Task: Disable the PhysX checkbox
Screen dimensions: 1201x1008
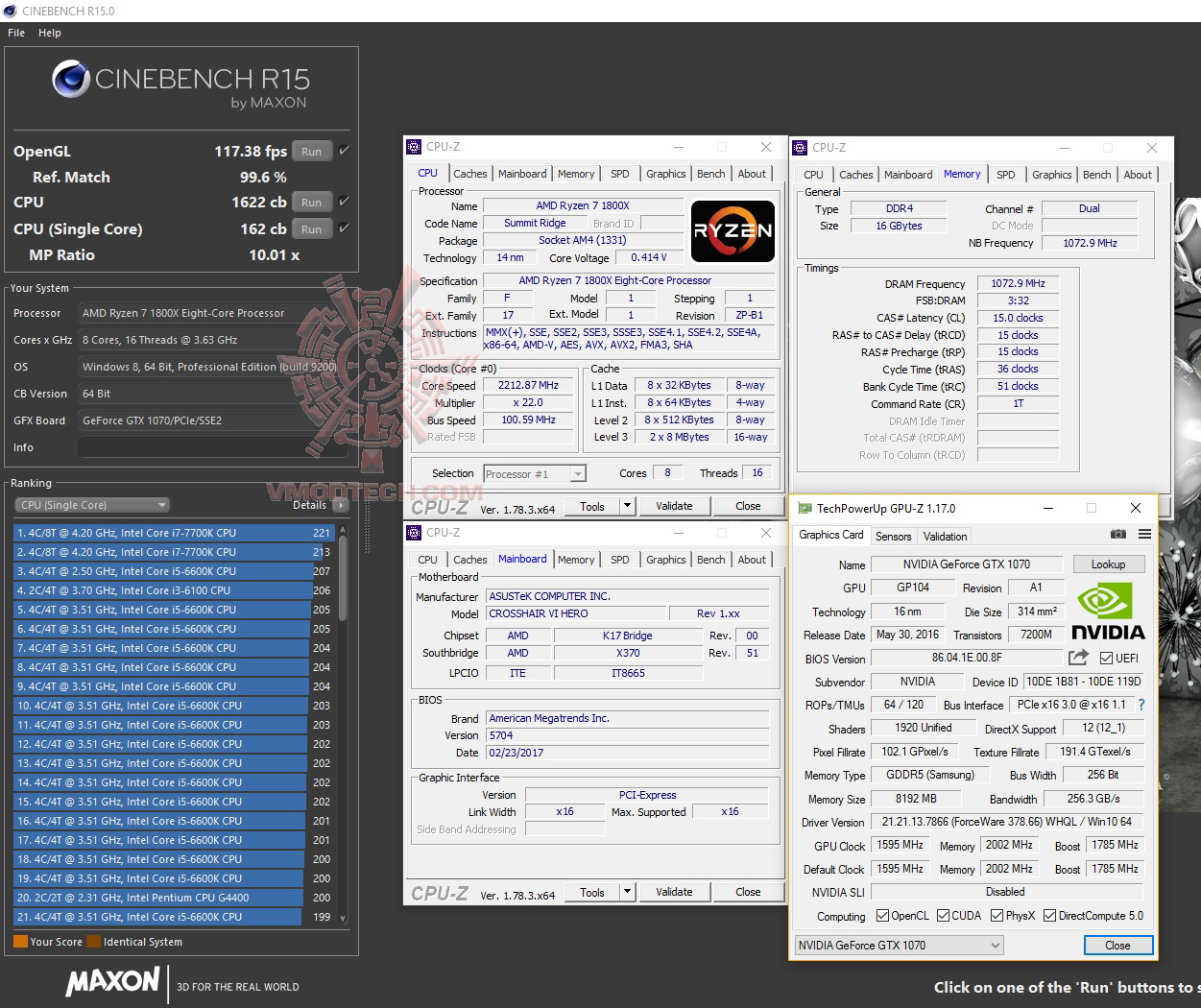Action: click(x=993, y=915)
